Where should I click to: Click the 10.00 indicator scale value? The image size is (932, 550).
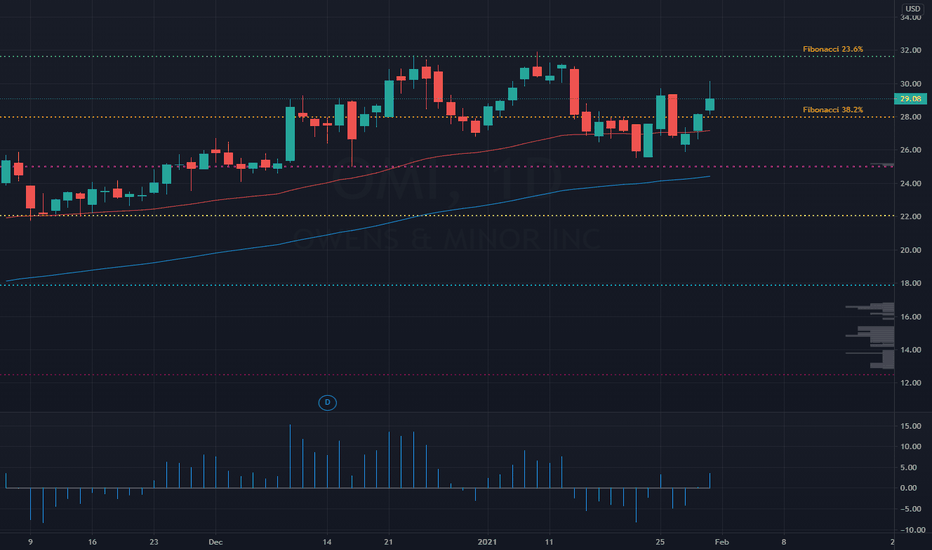pos(911,447)
